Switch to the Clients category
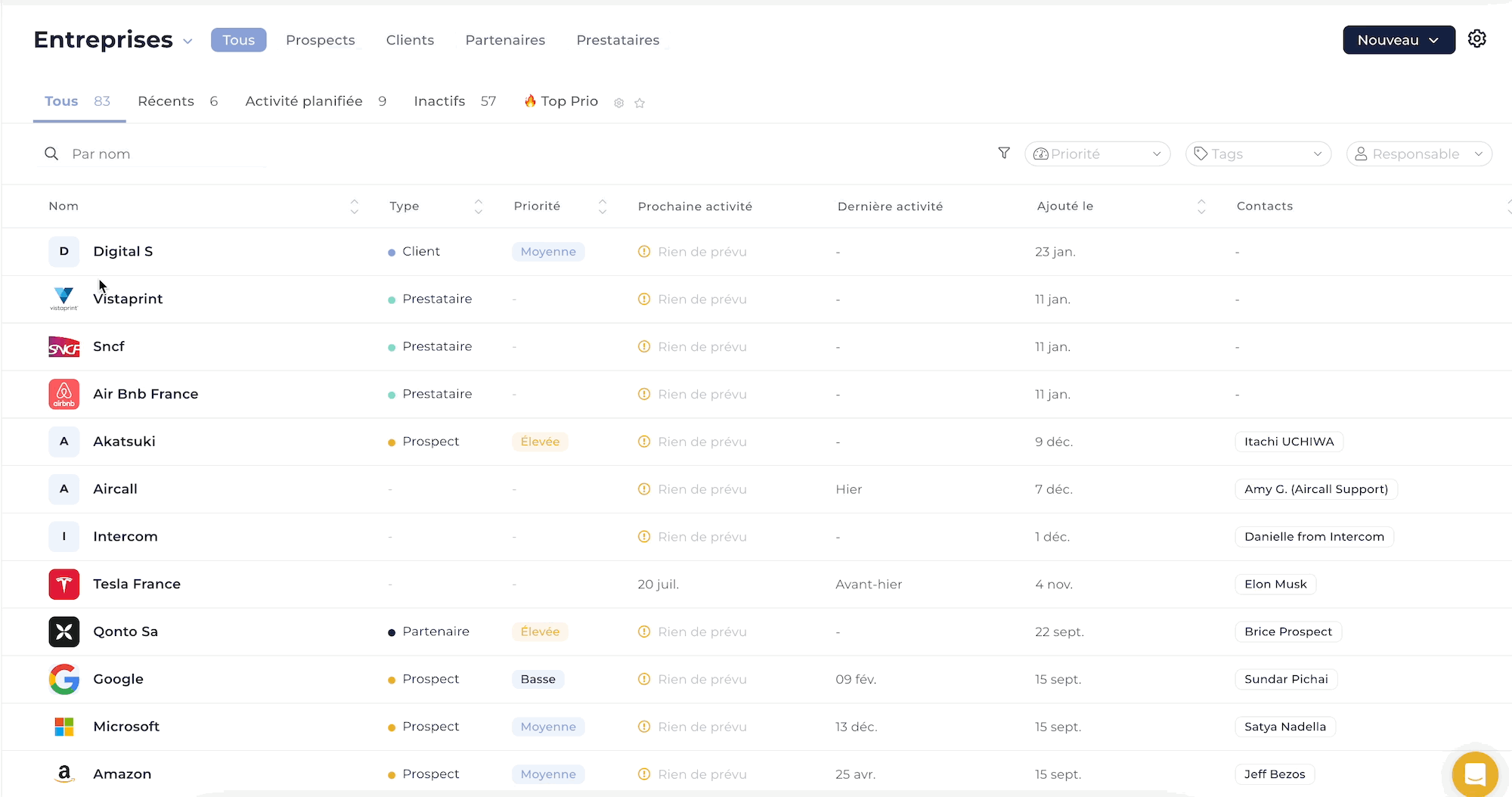Image resolution: width=1512 pixels, height=797 pixels. [x=410, y=40]
